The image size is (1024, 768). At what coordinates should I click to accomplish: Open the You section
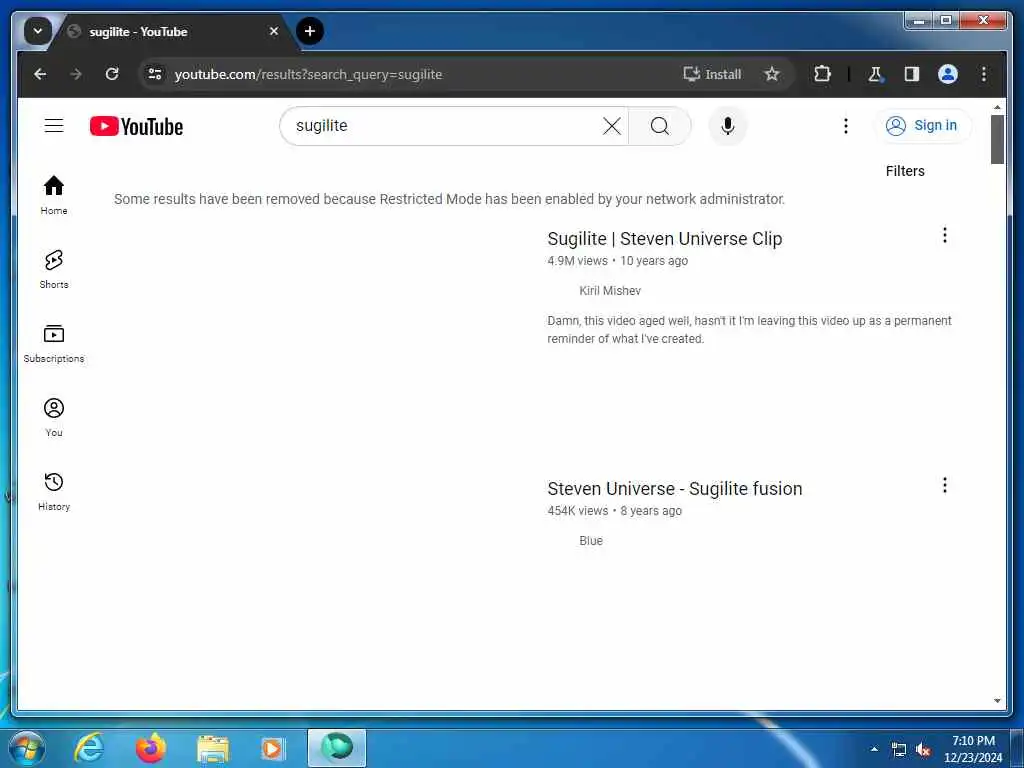coord(54,417)
